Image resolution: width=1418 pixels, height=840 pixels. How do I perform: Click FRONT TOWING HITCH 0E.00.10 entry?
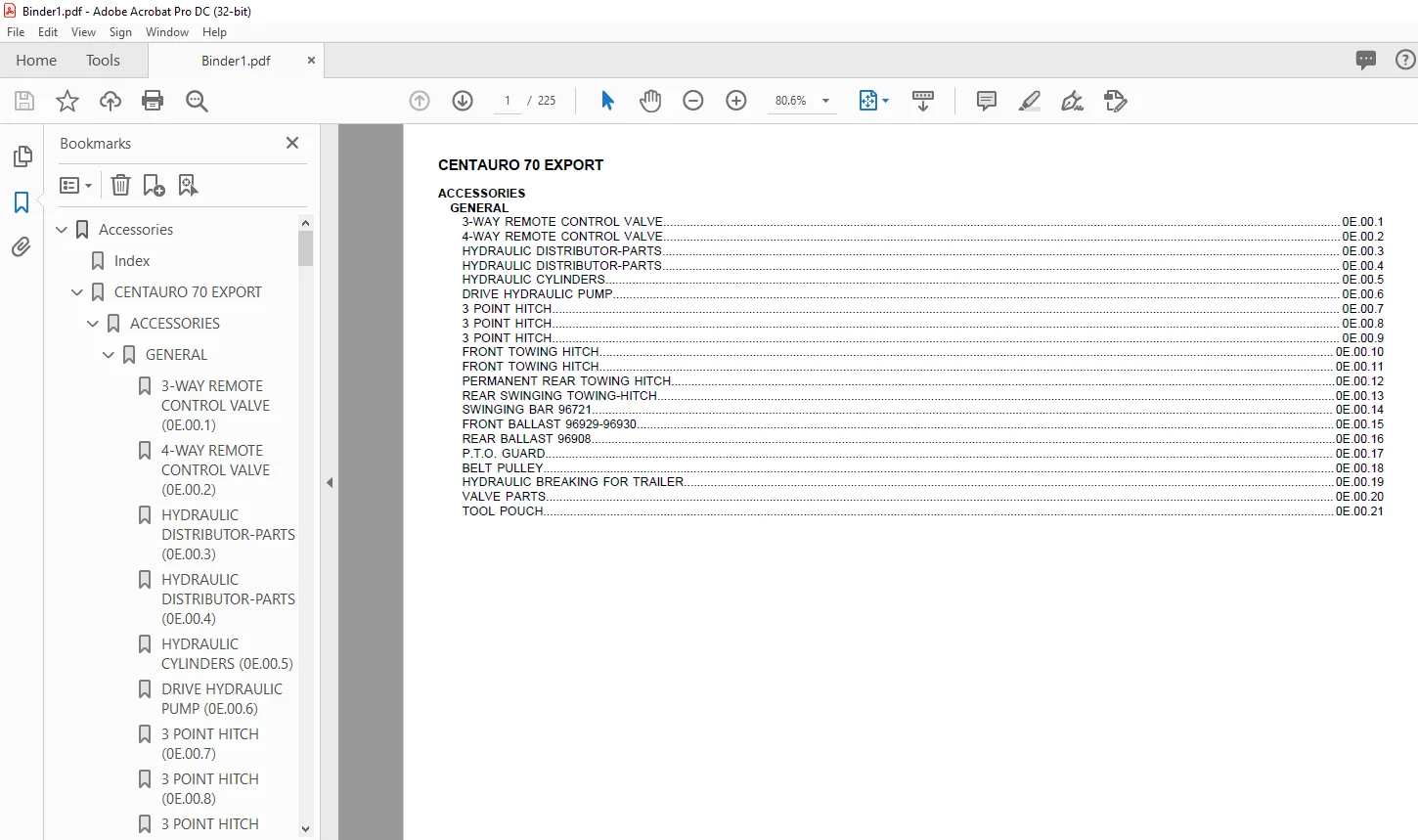coord(922,352)
